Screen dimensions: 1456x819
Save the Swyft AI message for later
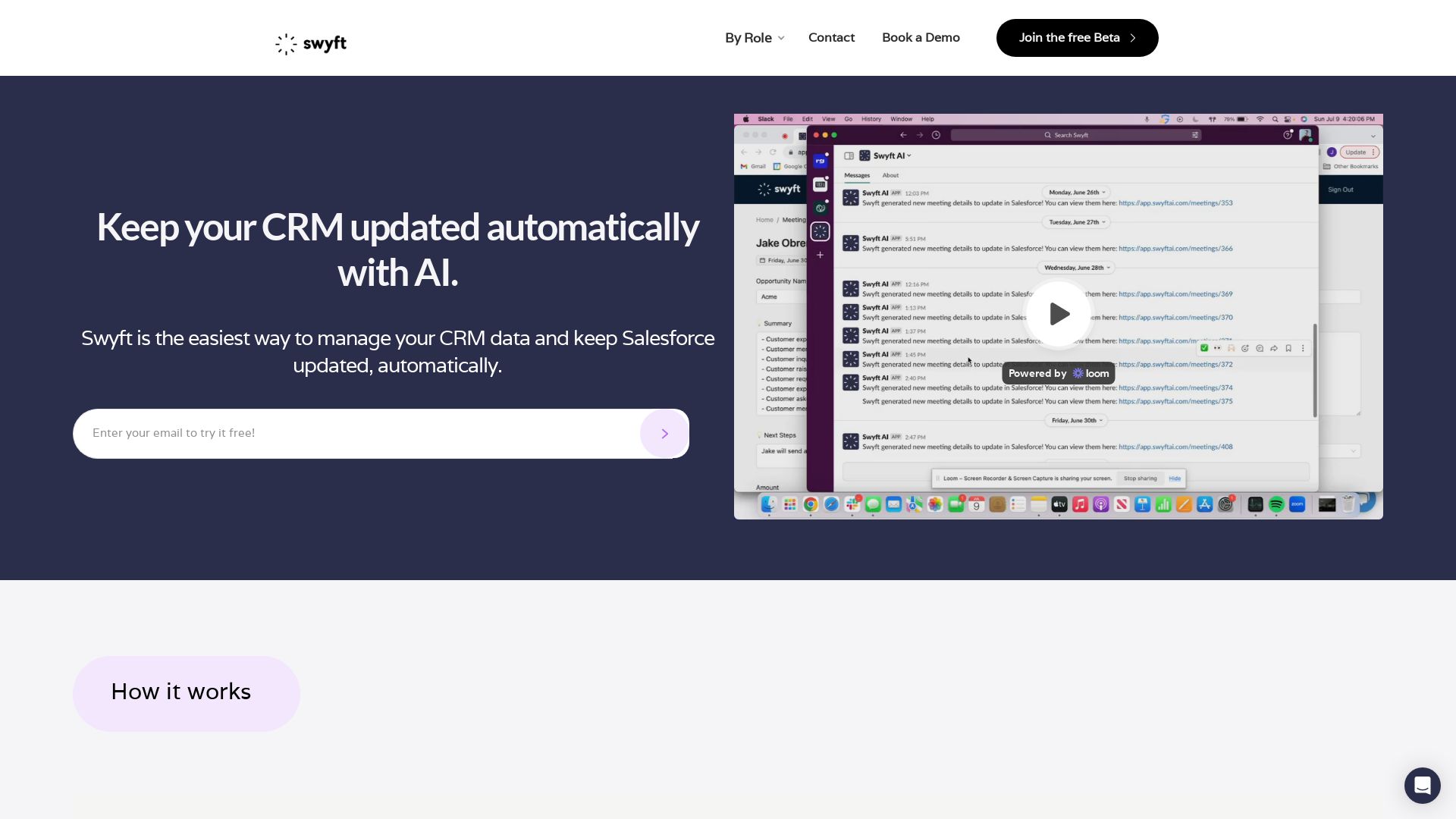[x=1288, y=348]
